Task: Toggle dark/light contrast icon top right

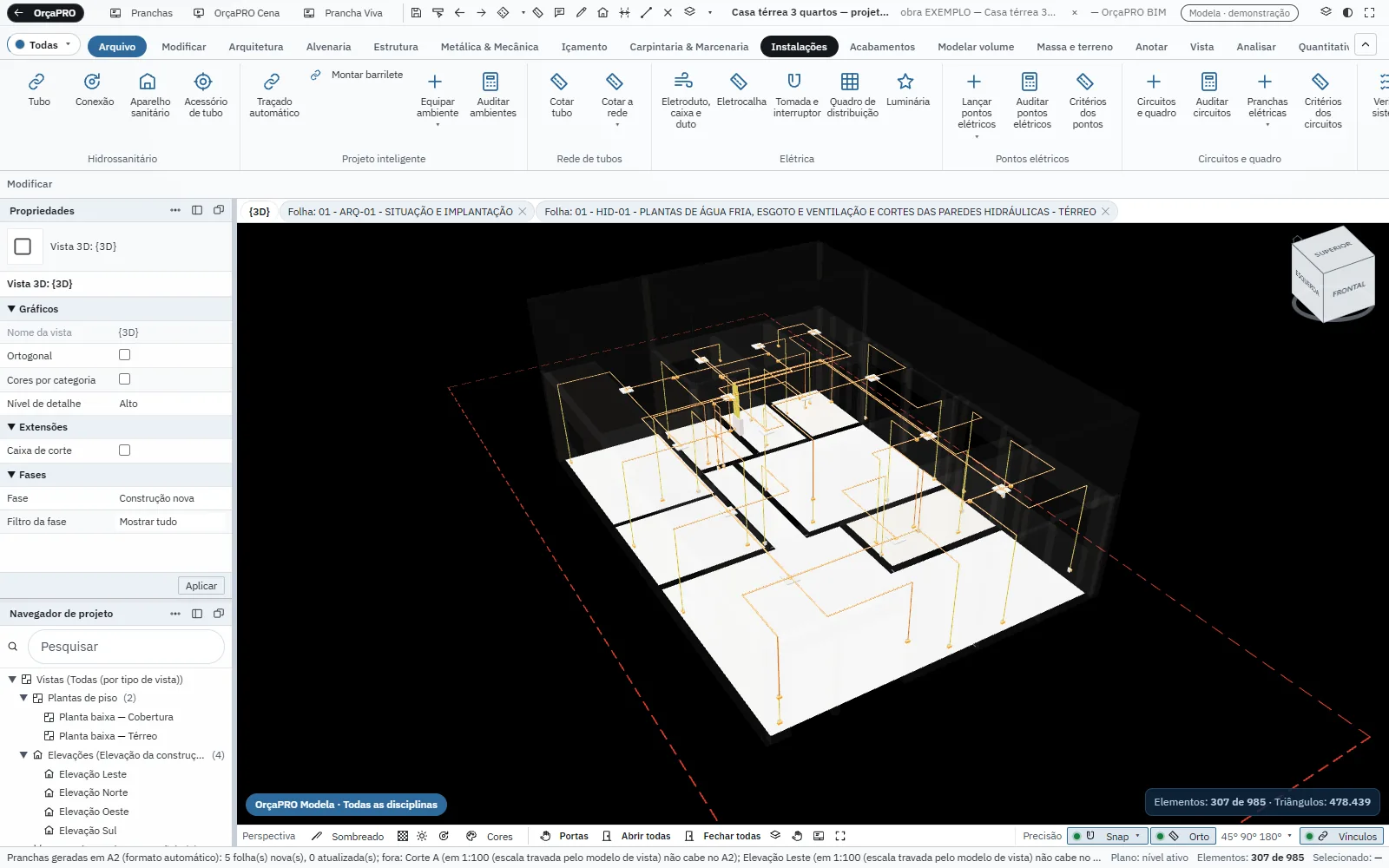Action: (x=1347, y=13)
